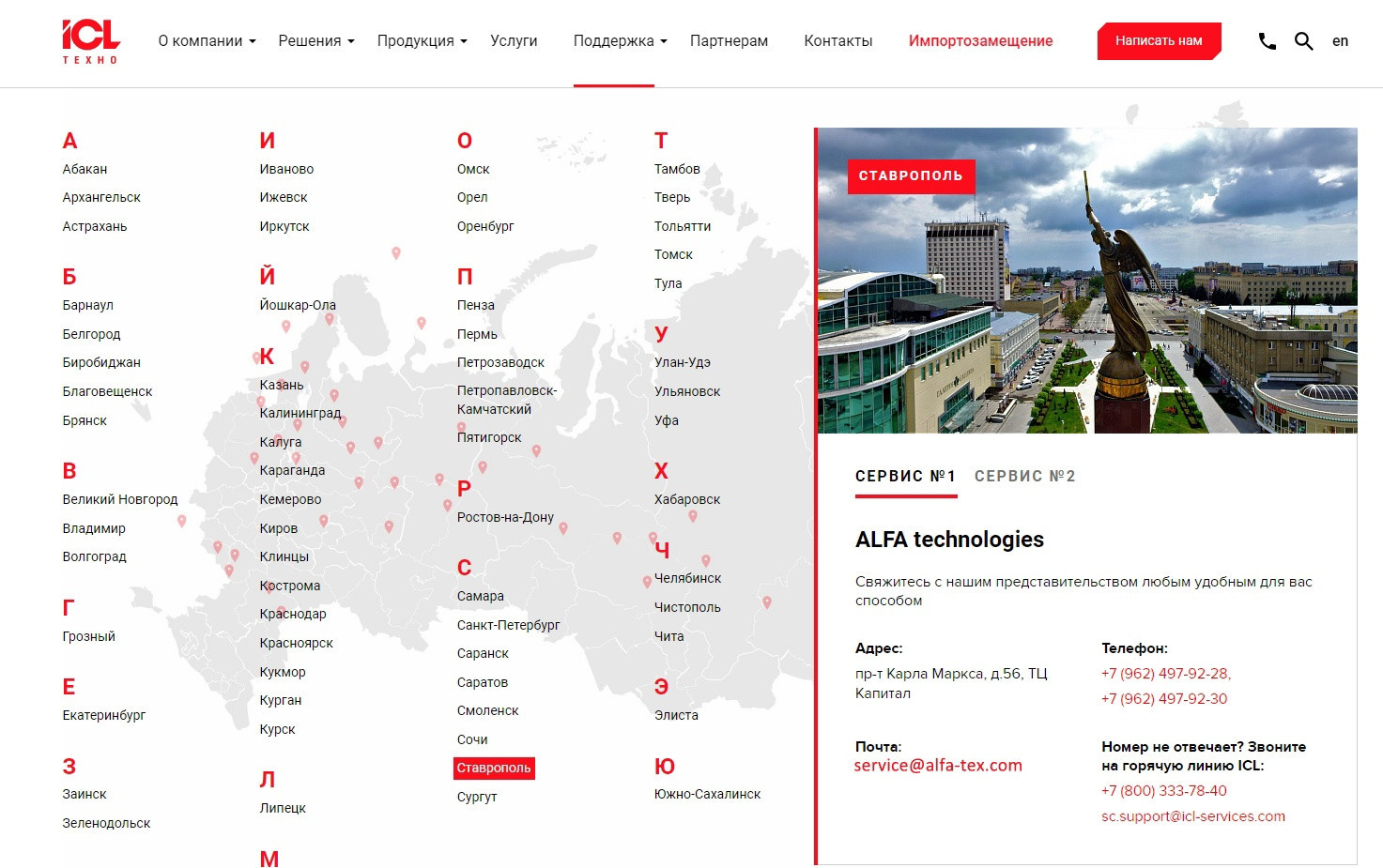Image resolution: width=1383 pixels, height=868 pixels.
Task: Click the service@alfa-tex.com email link
Action: coord(938,766)
